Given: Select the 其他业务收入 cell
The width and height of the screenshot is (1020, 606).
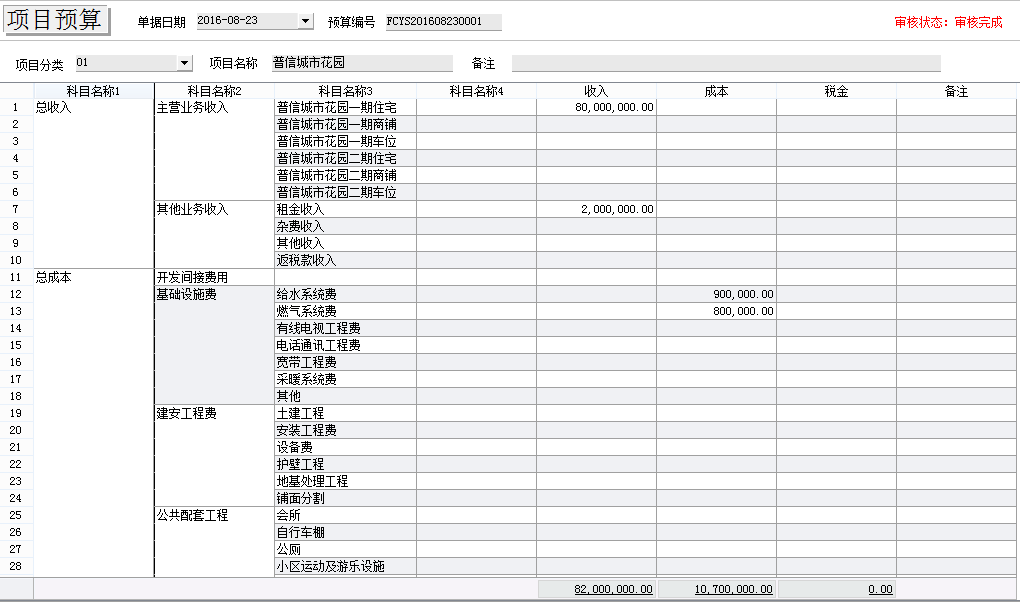Looking at the screenshot, I should (x=215, y=234).
